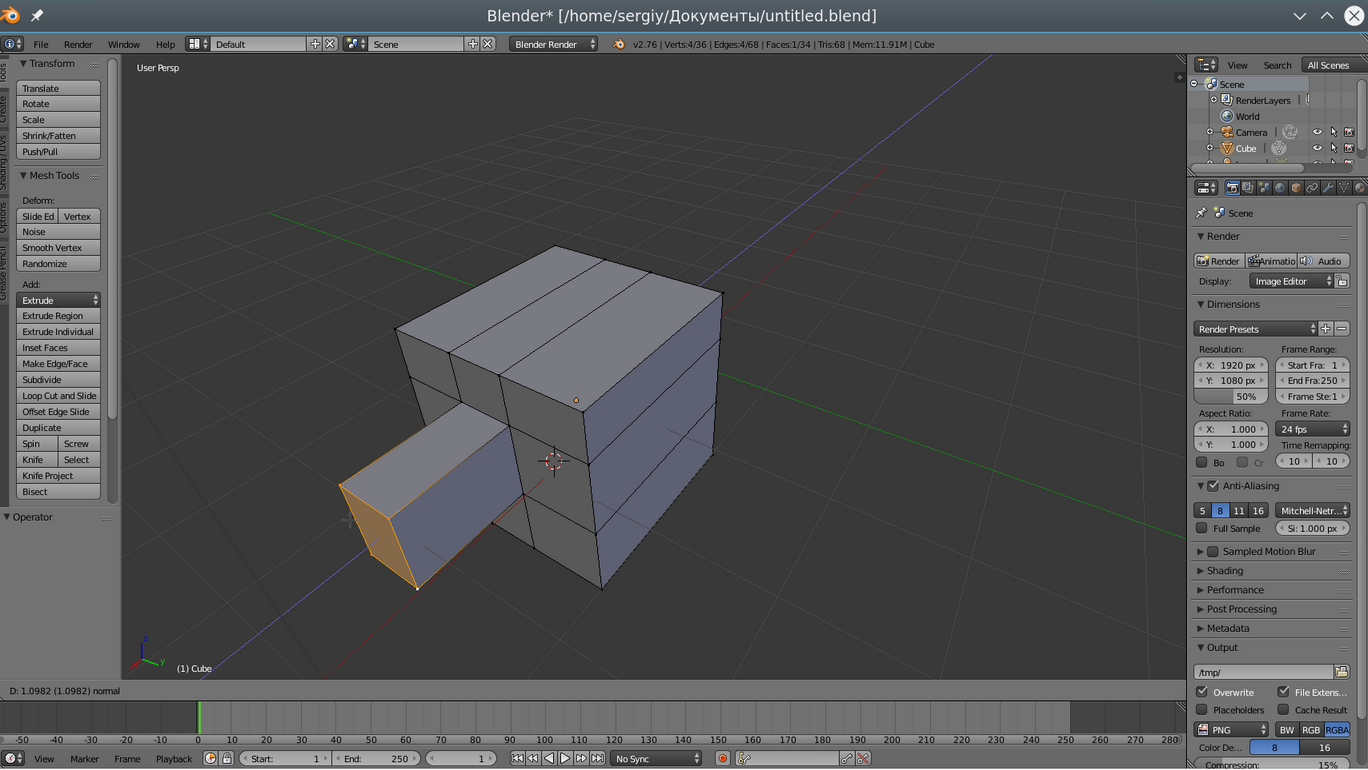
Task: Open the Constraints chain-link properties tab
Action: [x=1312, y=188]
